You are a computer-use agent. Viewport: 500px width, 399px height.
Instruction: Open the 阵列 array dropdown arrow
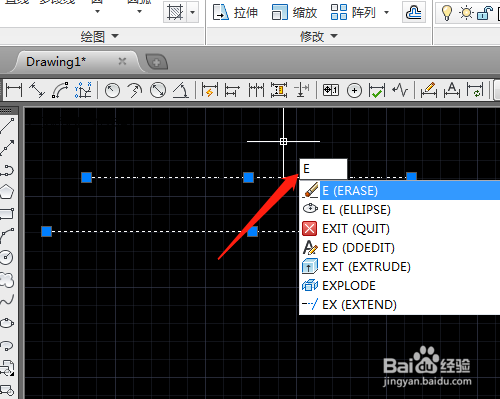tap(387, 13)
